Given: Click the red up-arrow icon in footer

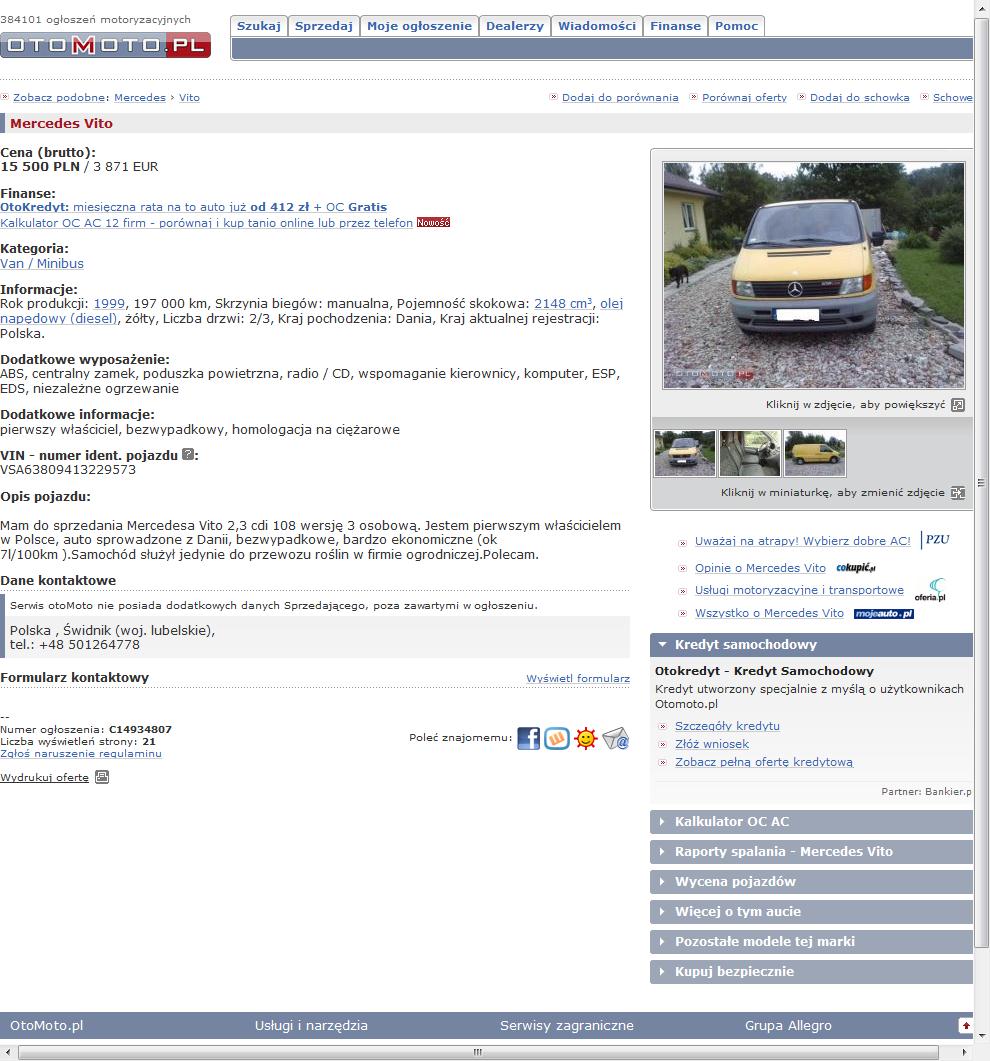Looking at the screenshot, I should 966,1025.
